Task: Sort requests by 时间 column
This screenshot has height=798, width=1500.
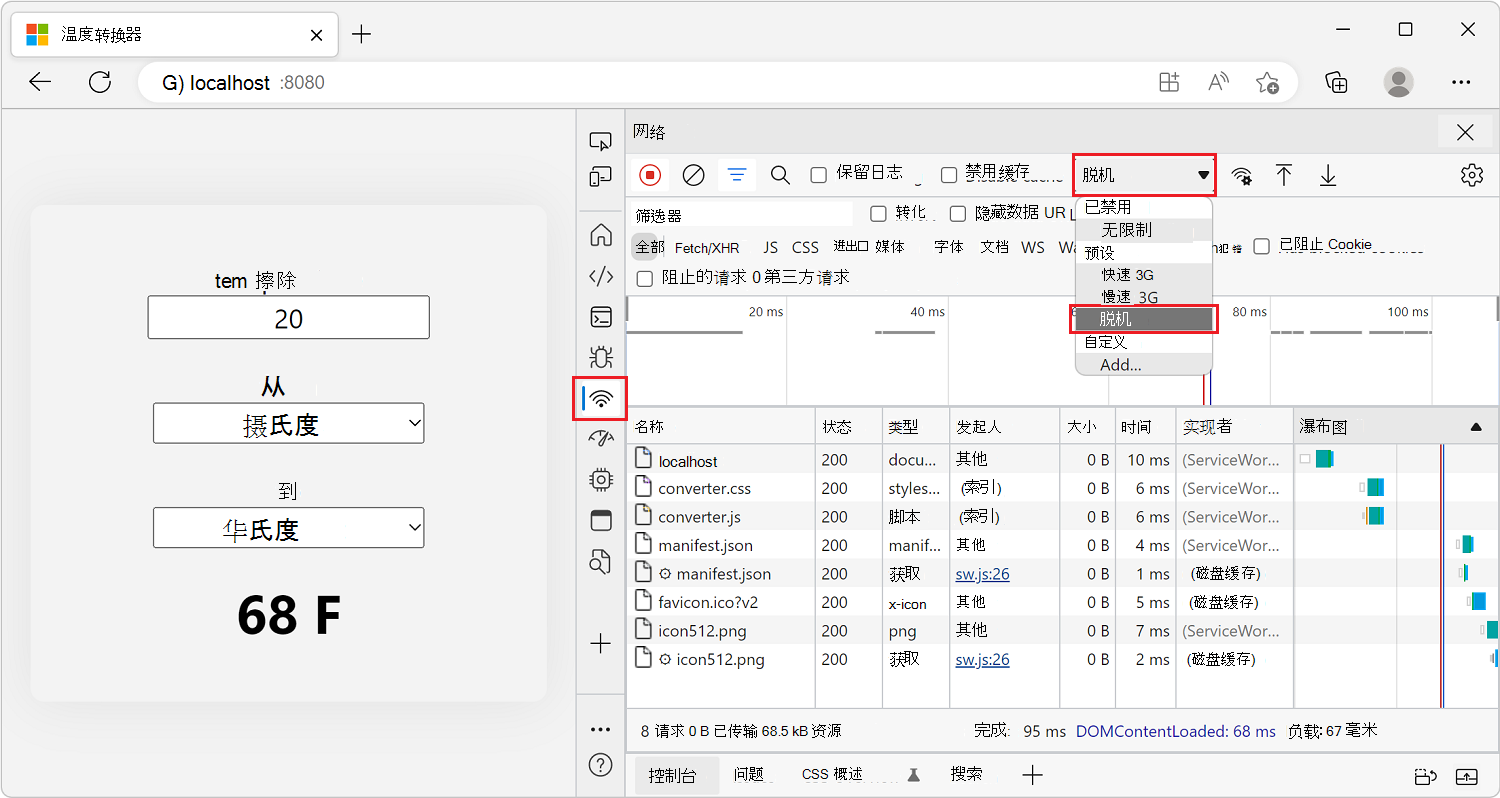Action: point(1145,427)
